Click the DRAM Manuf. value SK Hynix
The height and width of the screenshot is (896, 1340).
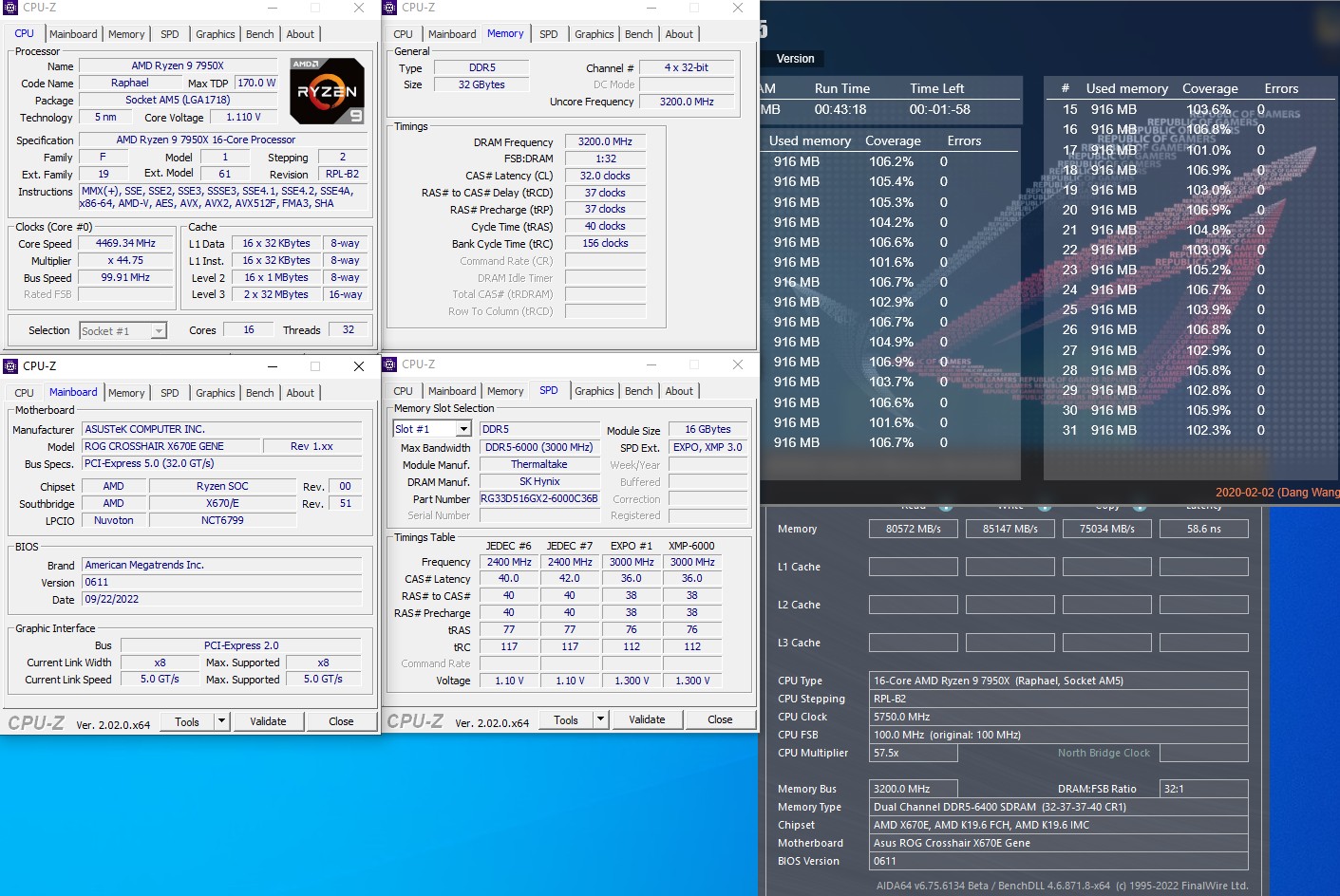click(539, 482)
